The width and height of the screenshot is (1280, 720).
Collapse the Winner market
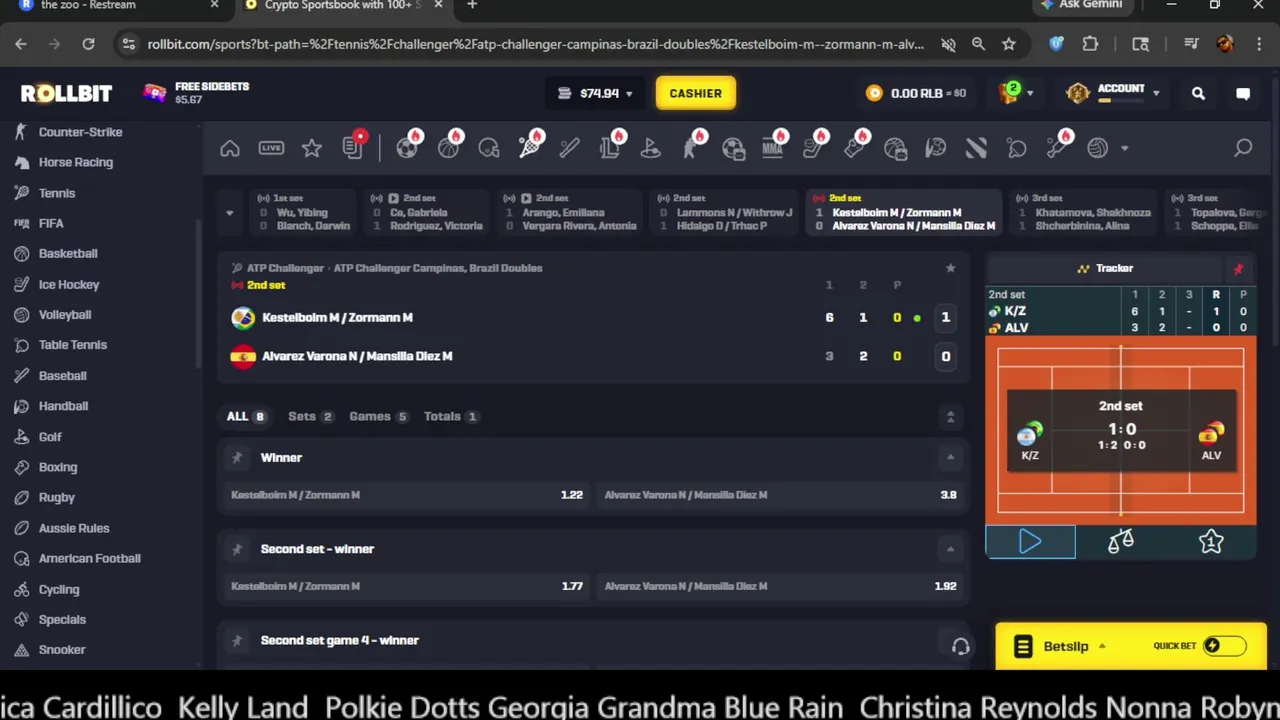click(x=950, y=457)
